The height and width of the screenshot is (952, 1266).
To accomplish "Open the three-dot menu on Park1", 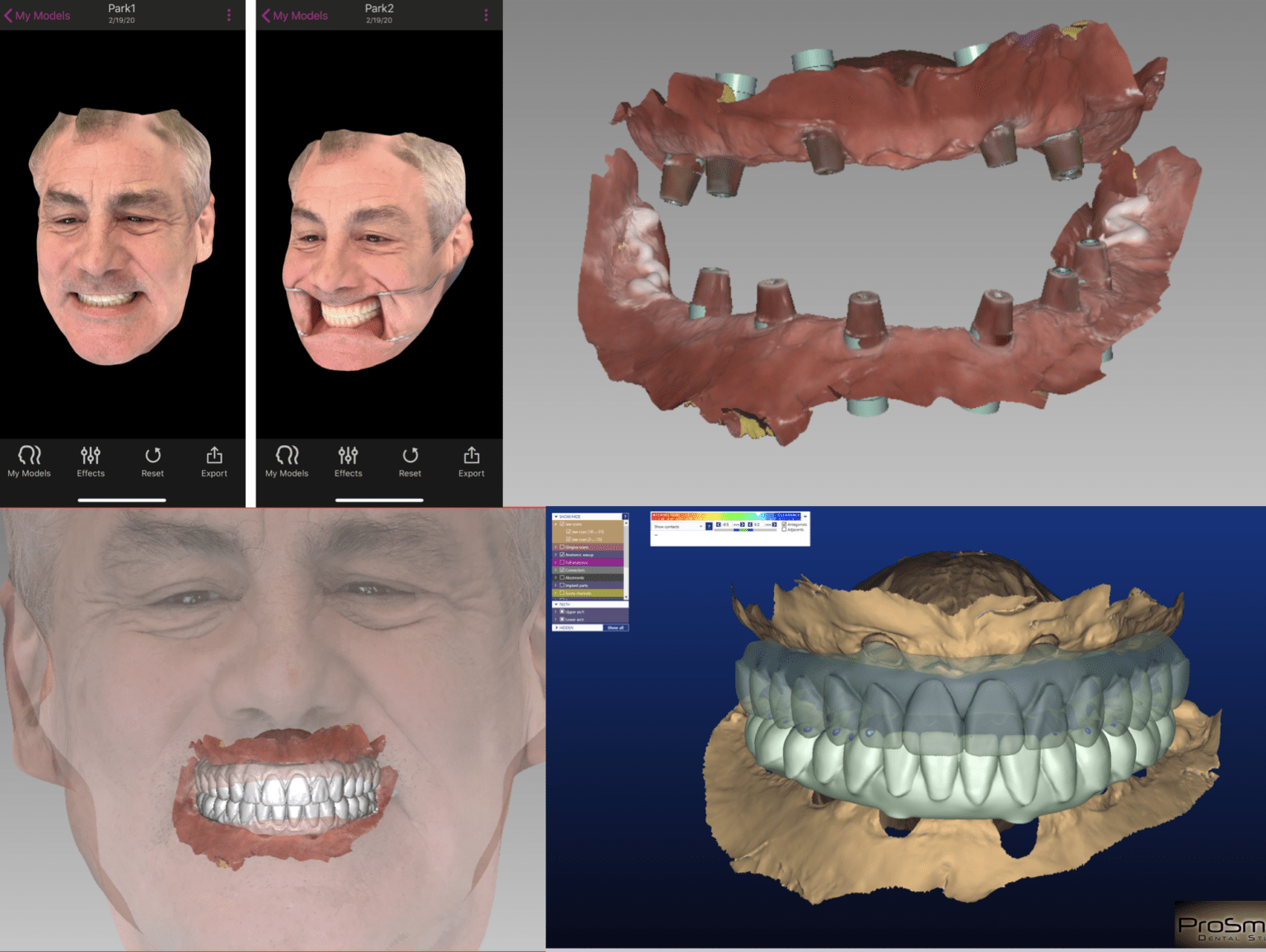I will coord(229,15).
